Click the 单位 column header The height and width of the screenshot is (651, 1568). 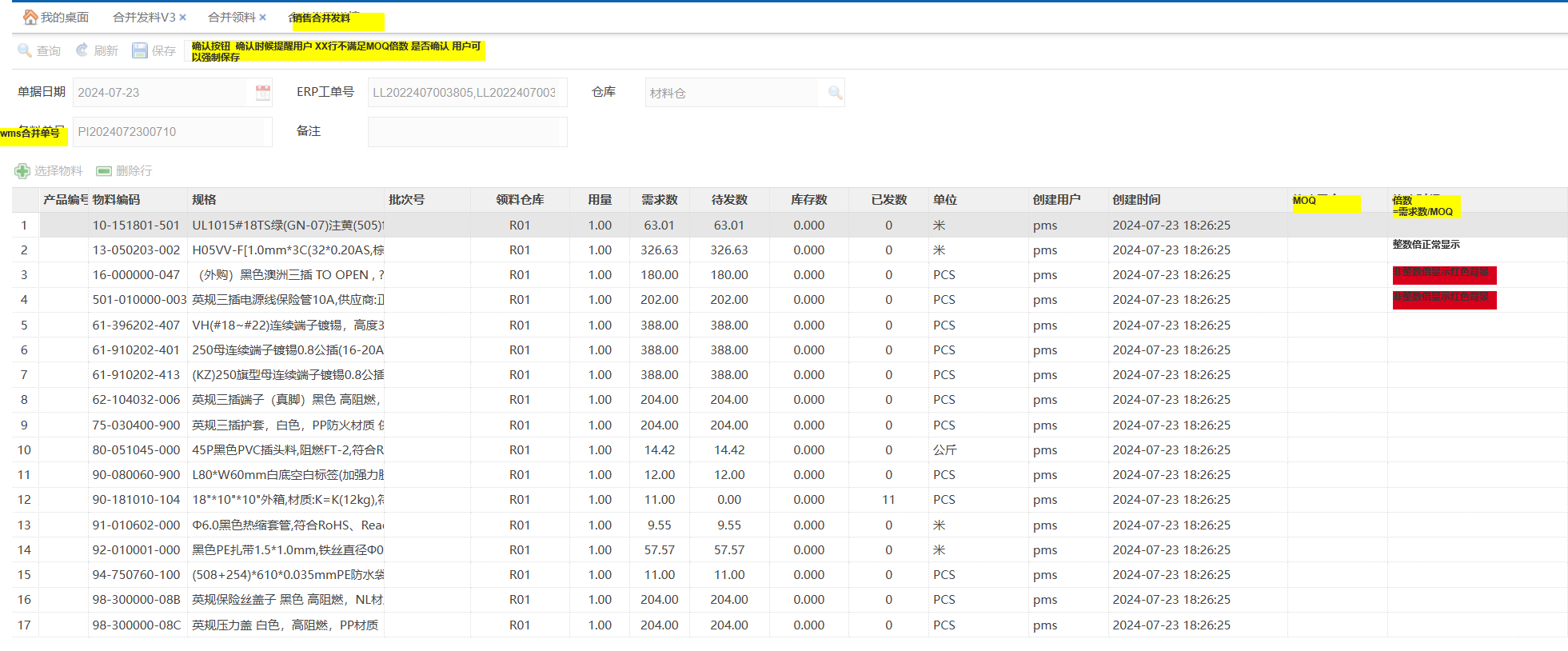[x=979, y=200]
